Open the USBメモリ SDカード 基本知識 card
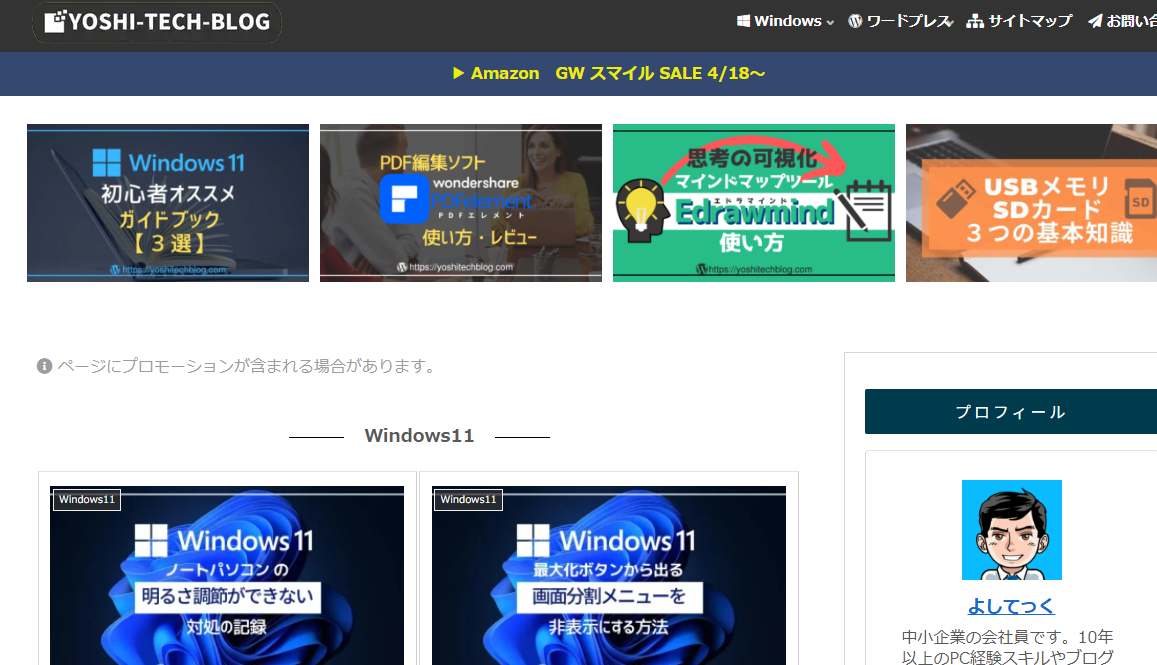This screenshot has width=1157, height=665. (x=1032, y=203)
